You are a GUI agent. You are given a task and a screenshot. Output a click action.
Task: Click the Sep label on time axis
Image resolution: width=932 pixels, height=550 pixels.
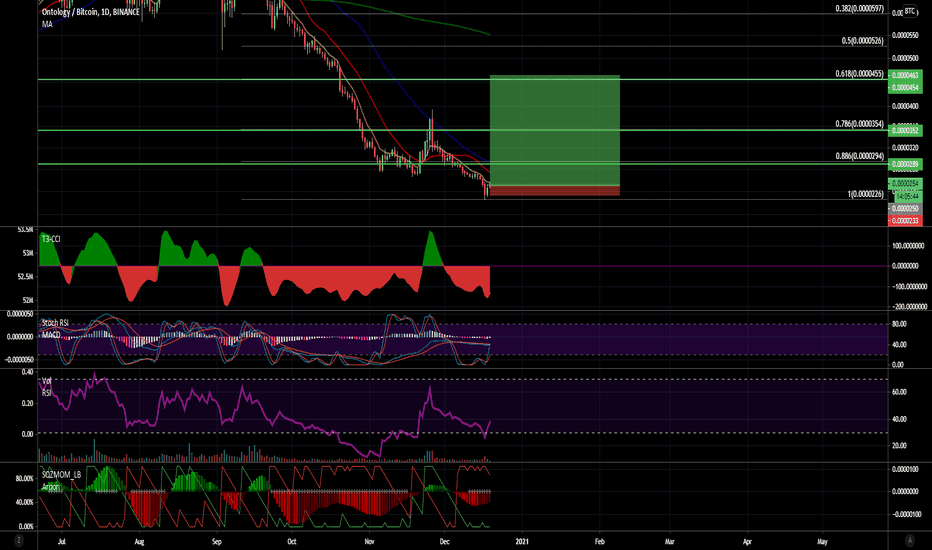coord(216,542)
